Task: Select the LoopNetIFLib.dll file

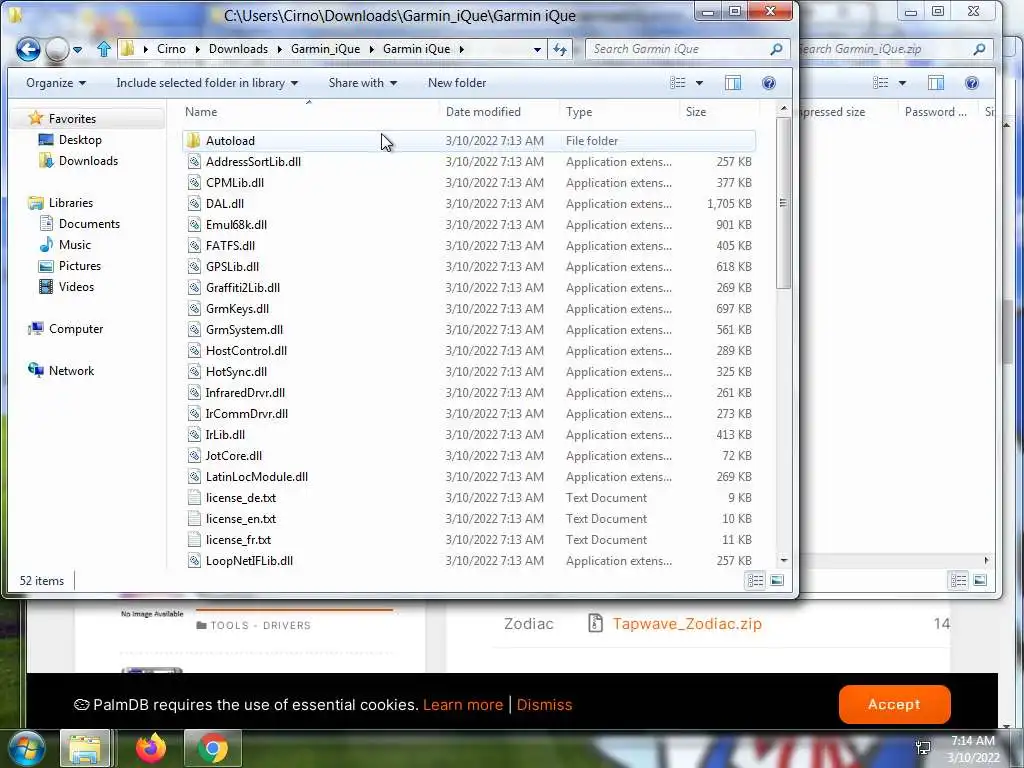Action: (x=469, y=560)
